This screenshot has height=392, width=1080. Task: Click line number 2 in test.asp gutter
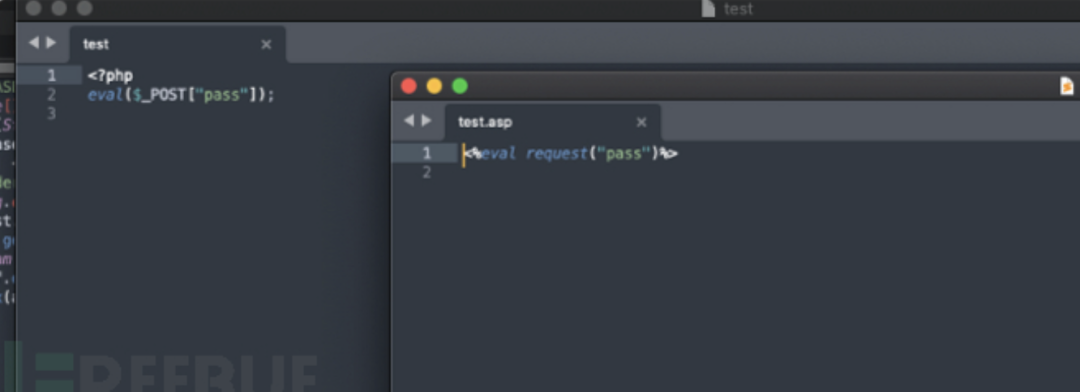pos(426,172)
